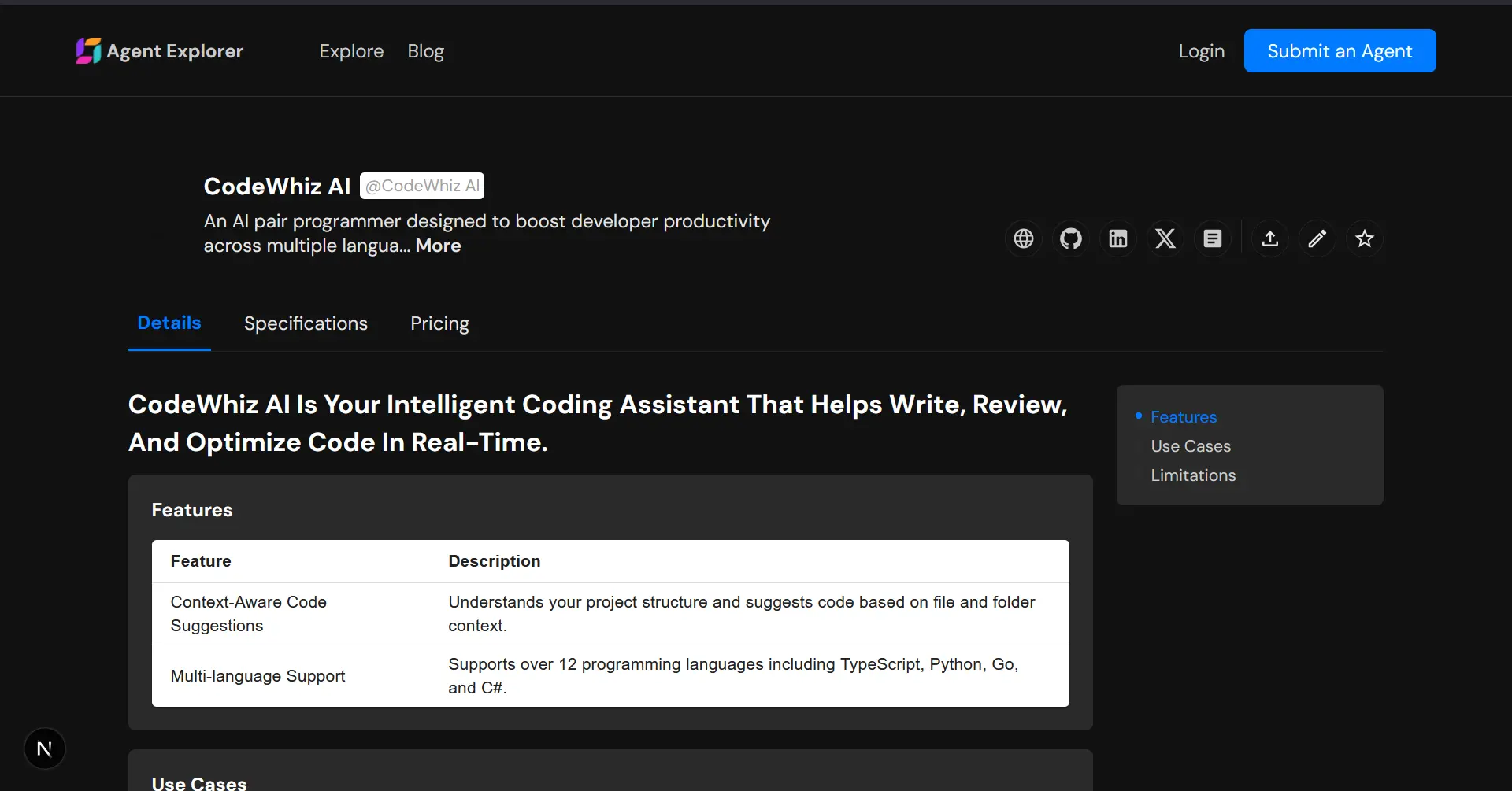Toggle the star to bookmark CodeWhiz AI
Image resolution: width=1512 pixels, height=791 pixels.
pyautogui.click(x=1365, y=238)
